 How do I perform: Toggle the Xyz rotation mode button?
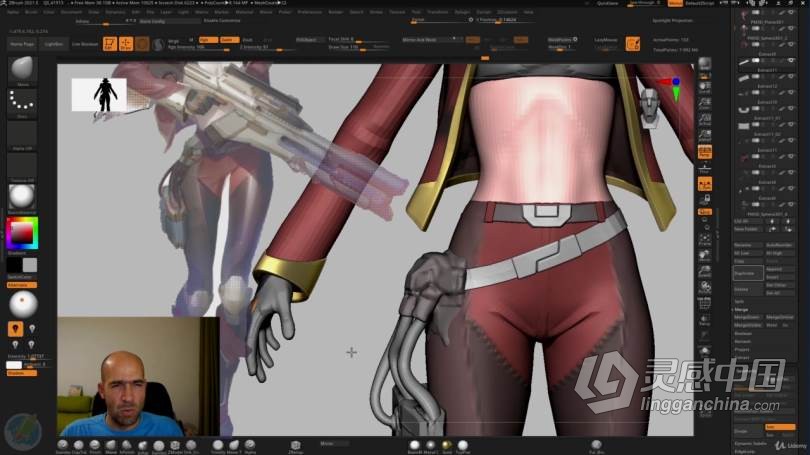705,212
